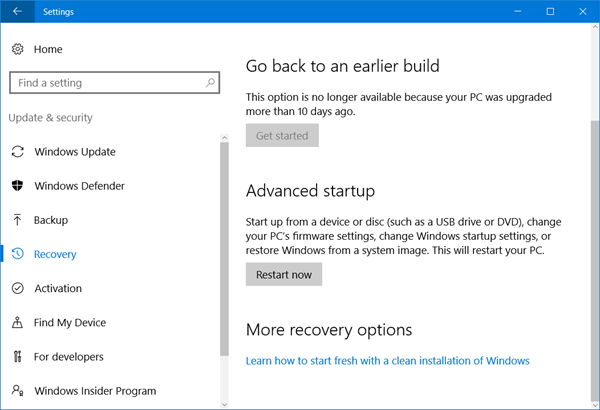Click the Windows Defender shield icon
This screenshot has width=600, height=410.
[17, 186]
